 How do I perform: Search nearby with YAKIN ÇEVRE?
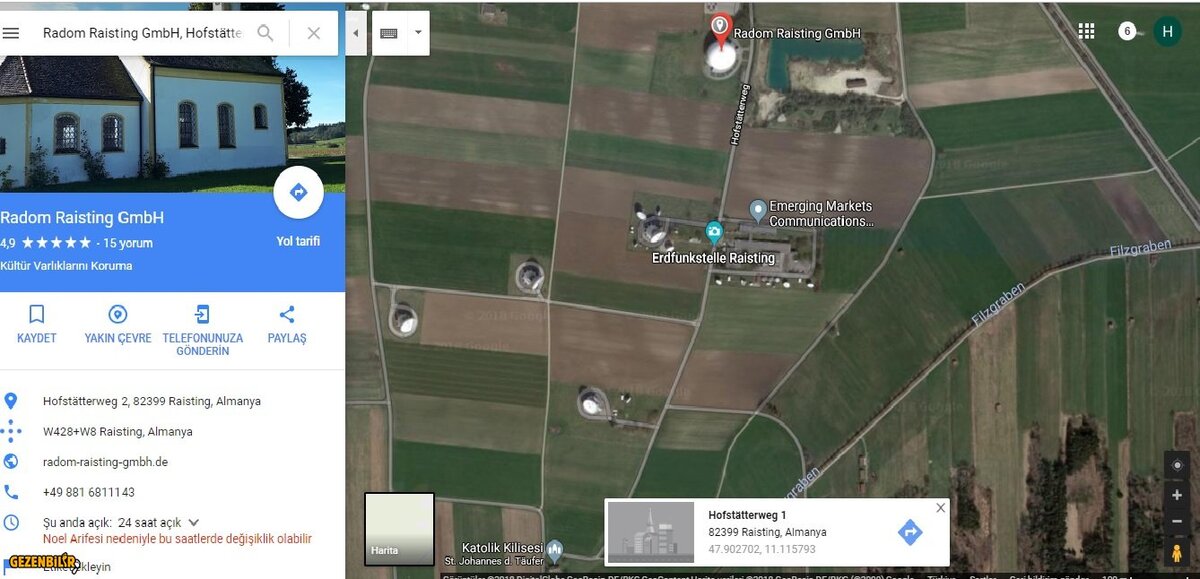(118, 324)
